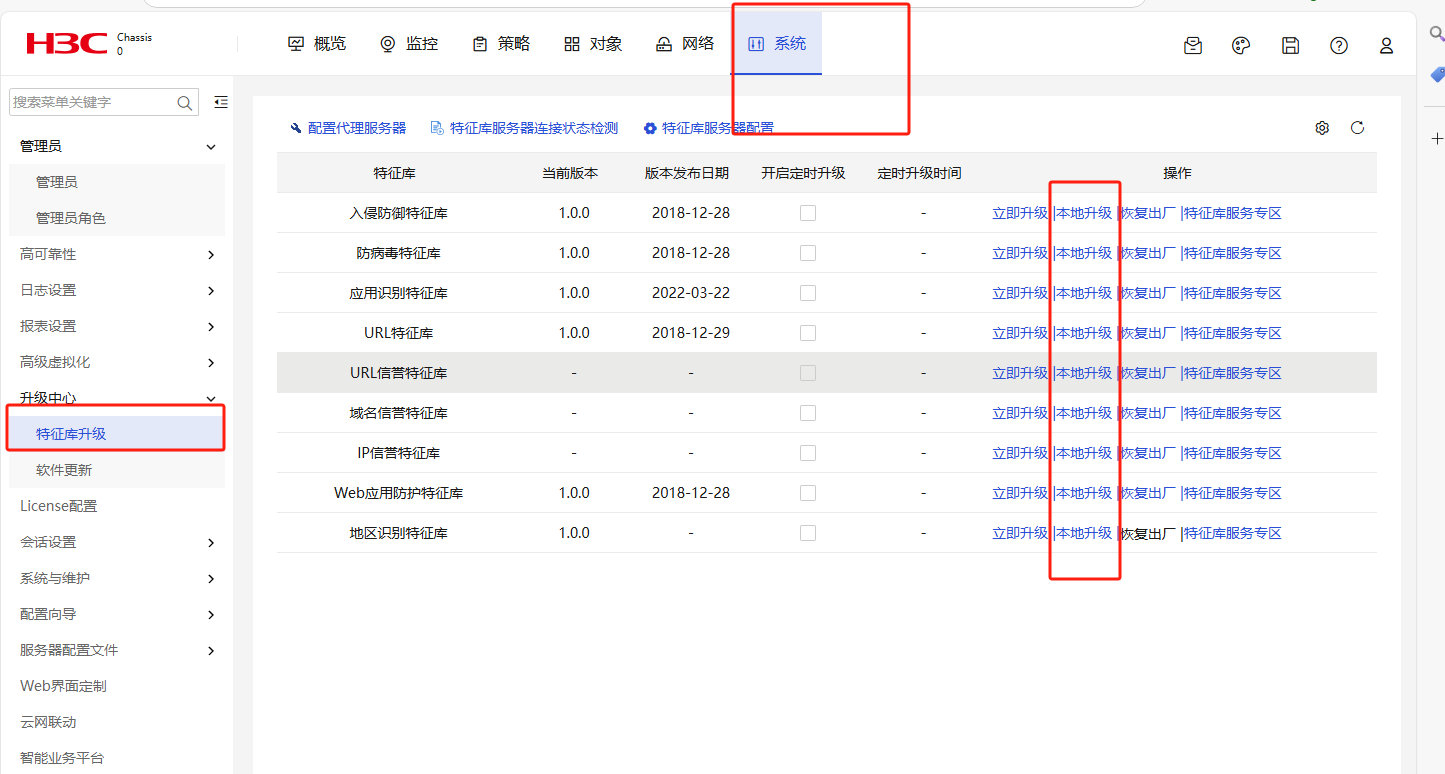Open the theme palette icon
The image size is (1445, 774).
click(1241, 45)
